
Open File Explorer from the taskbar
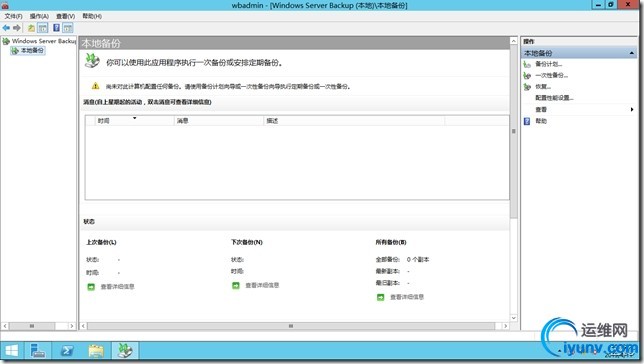coord(96,351)
